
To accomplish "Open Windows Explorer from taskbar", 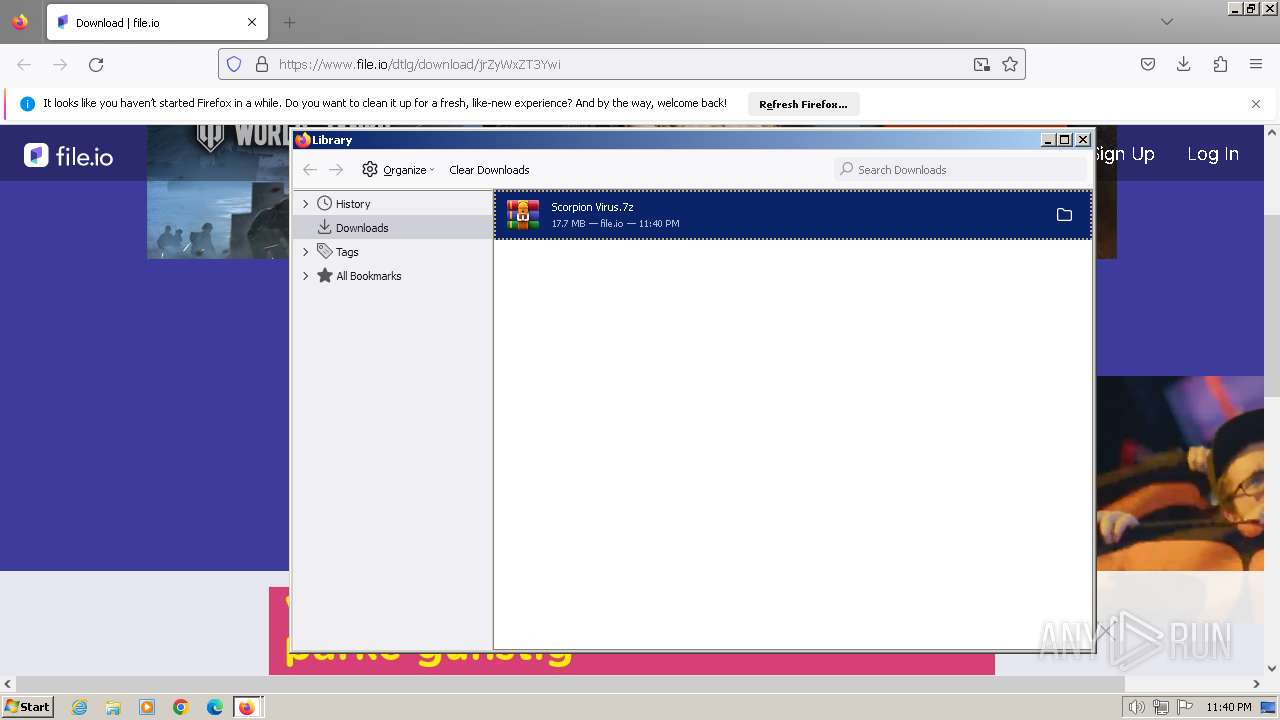I will tap(113, 707).
